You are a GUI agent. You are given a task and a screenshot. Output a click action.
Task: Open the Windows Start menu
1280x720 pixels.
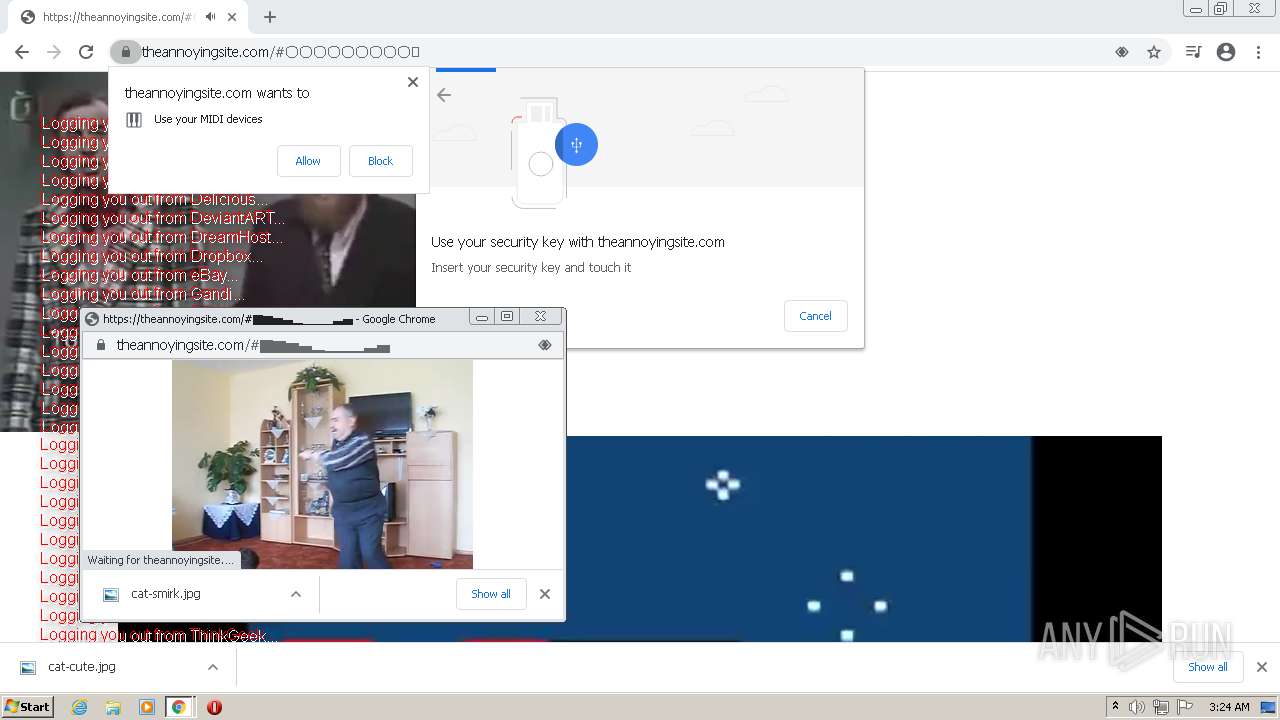point(27,707)
